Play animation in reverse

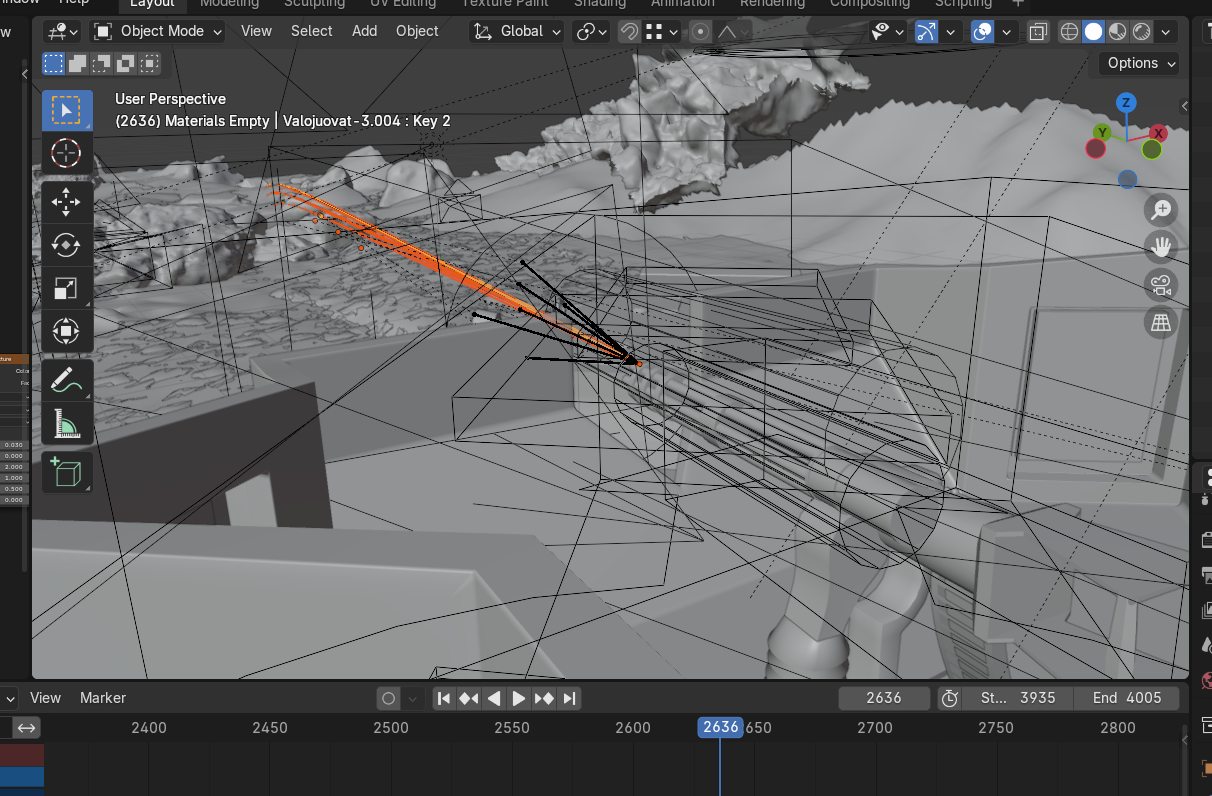(494, 698)
